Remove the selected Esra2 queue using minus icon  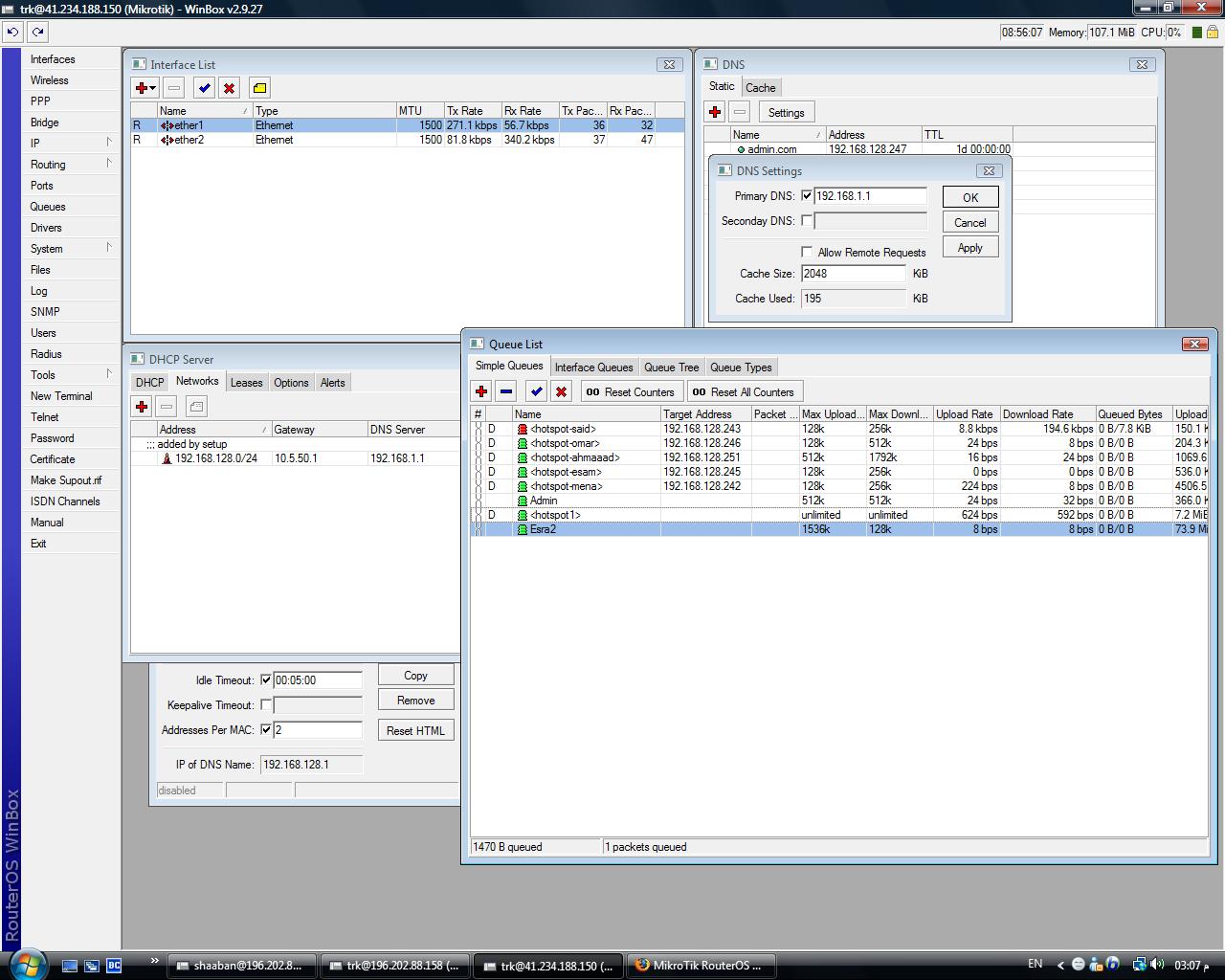(505, 391)
